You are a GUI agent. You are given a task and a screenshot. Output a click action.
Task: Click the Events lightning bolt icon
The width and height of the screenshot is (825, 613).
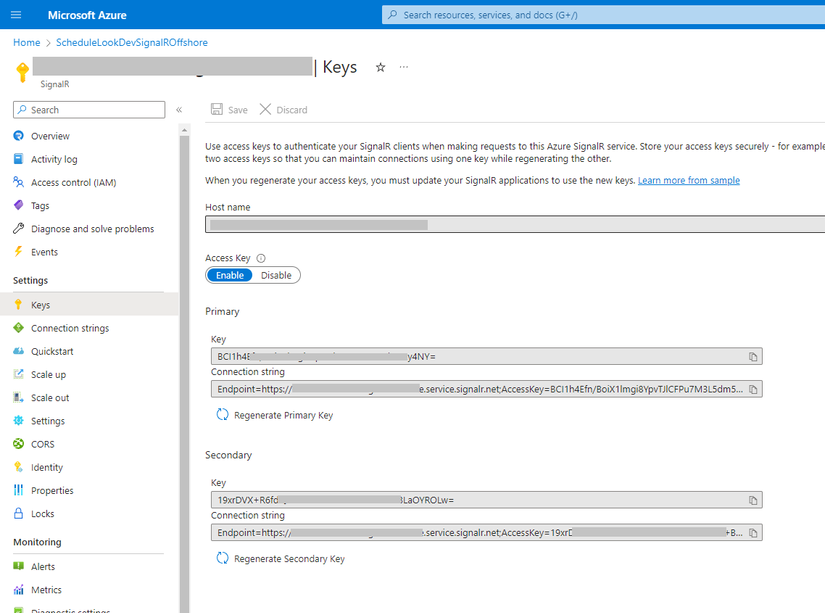click(18, 252)
